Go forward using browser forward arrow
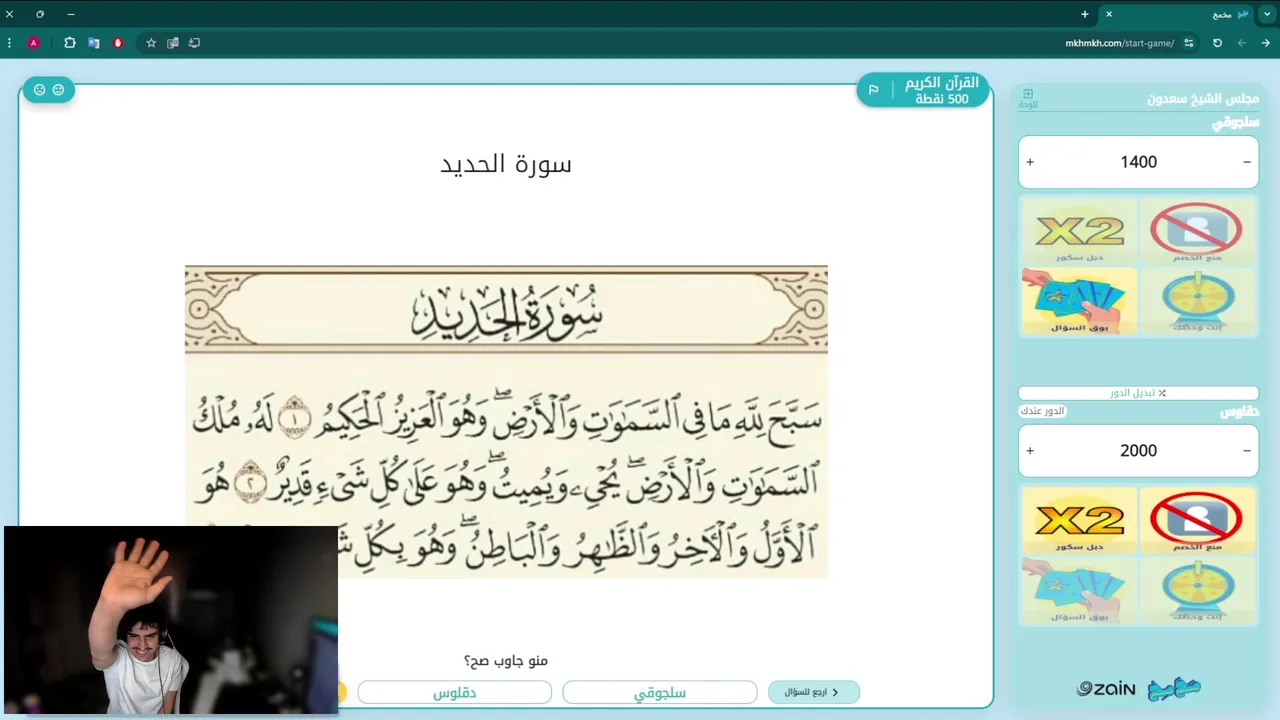Viewport: 1280px width, 720px height. (x=1242, y=43)
